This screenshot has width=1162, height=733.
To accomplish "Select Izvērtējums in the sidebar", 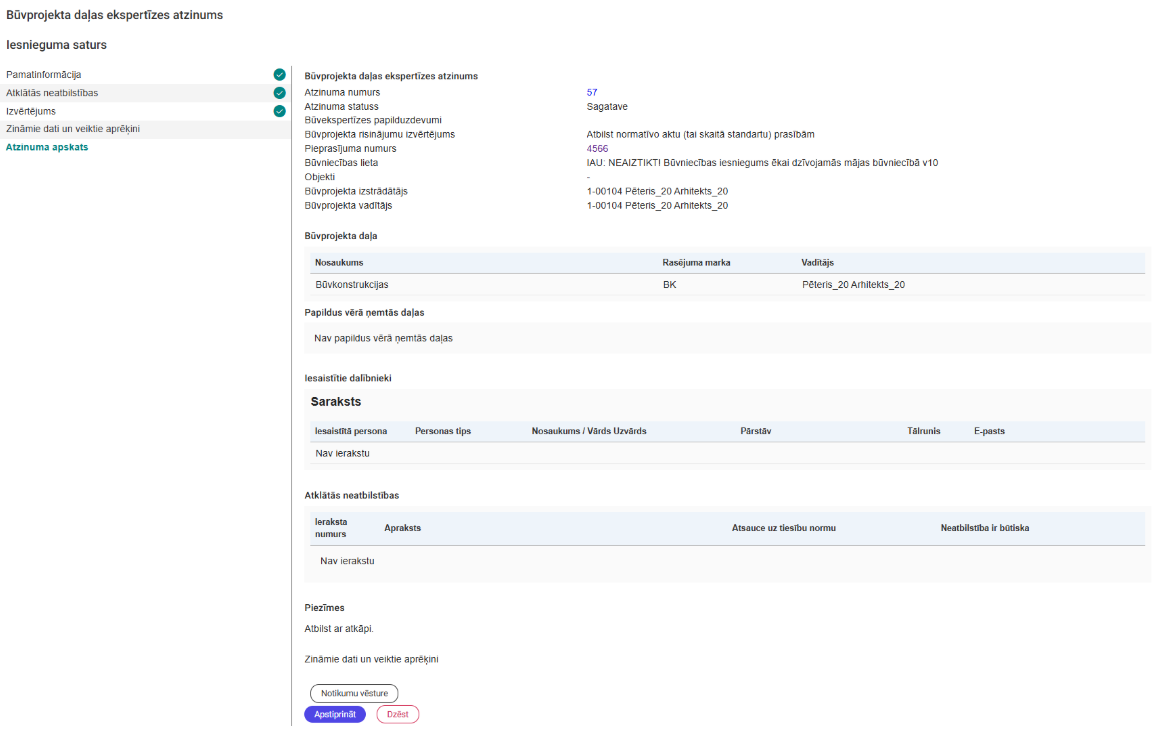I will tap(31, 111).
